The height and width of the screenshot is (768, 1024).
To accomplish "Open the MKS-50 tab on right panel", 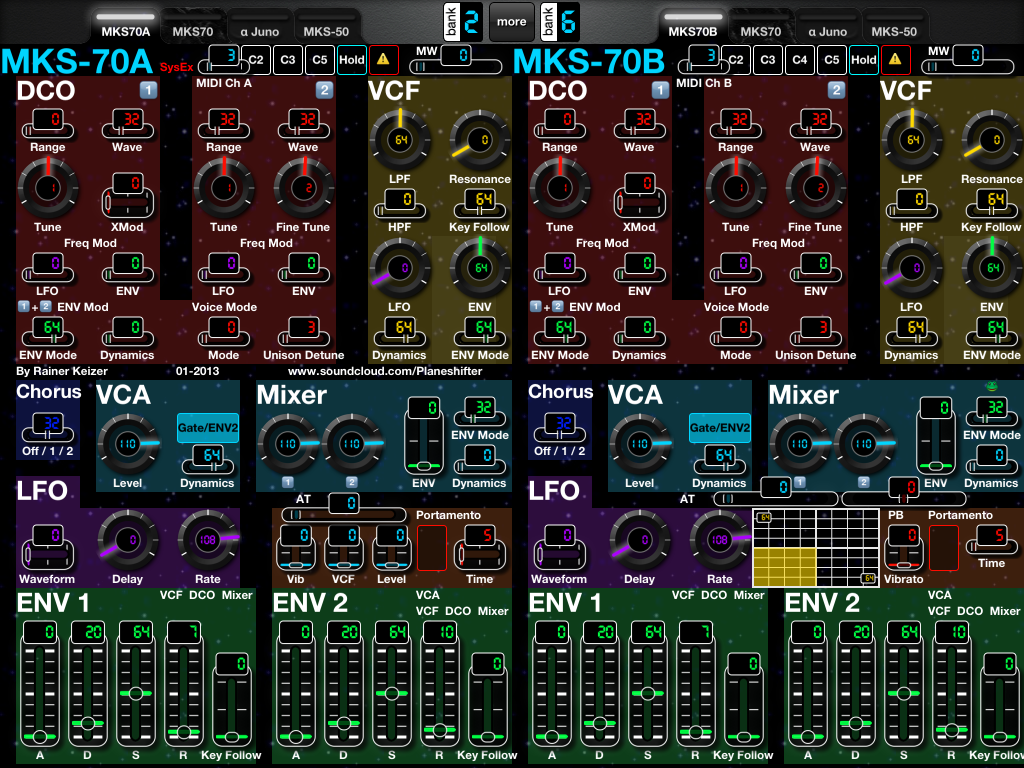I will [894, 26].
